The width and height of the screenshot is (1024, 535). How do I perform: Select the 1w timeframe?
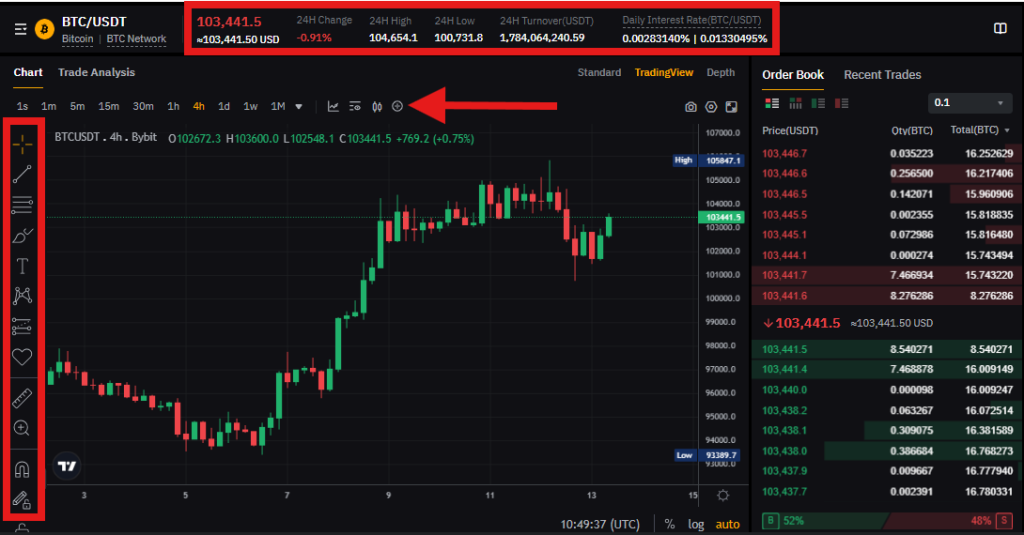pyautogui.click(x=250, y=106)
